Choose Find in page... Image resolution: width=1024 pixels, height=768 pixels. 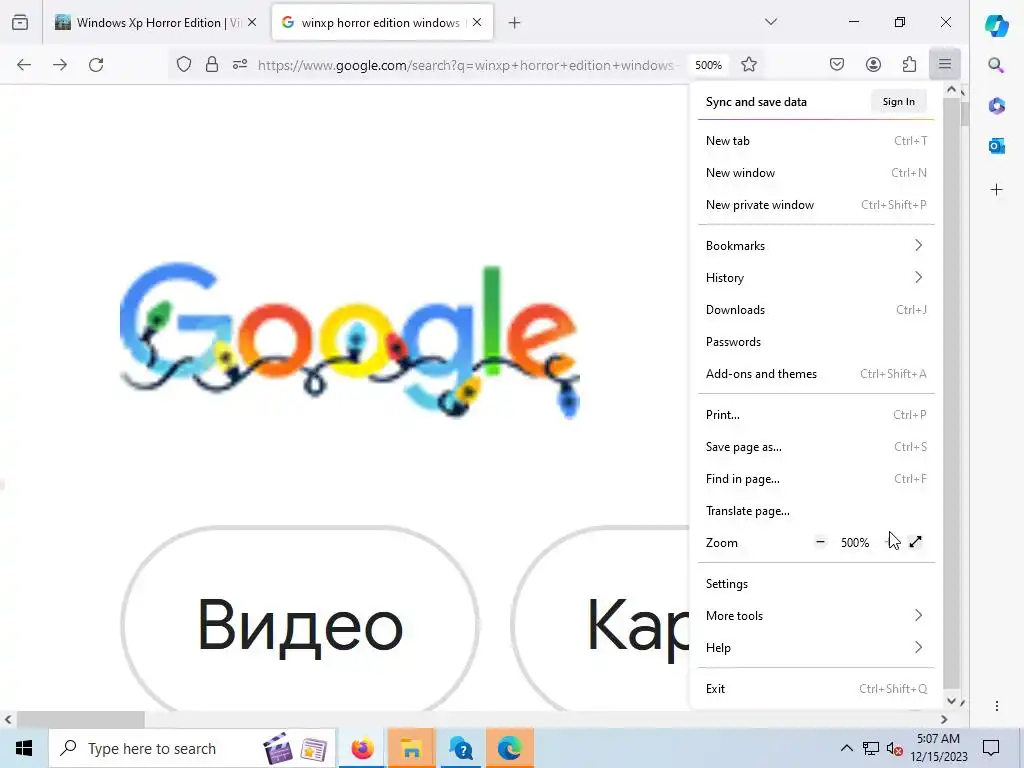(816, 479)
